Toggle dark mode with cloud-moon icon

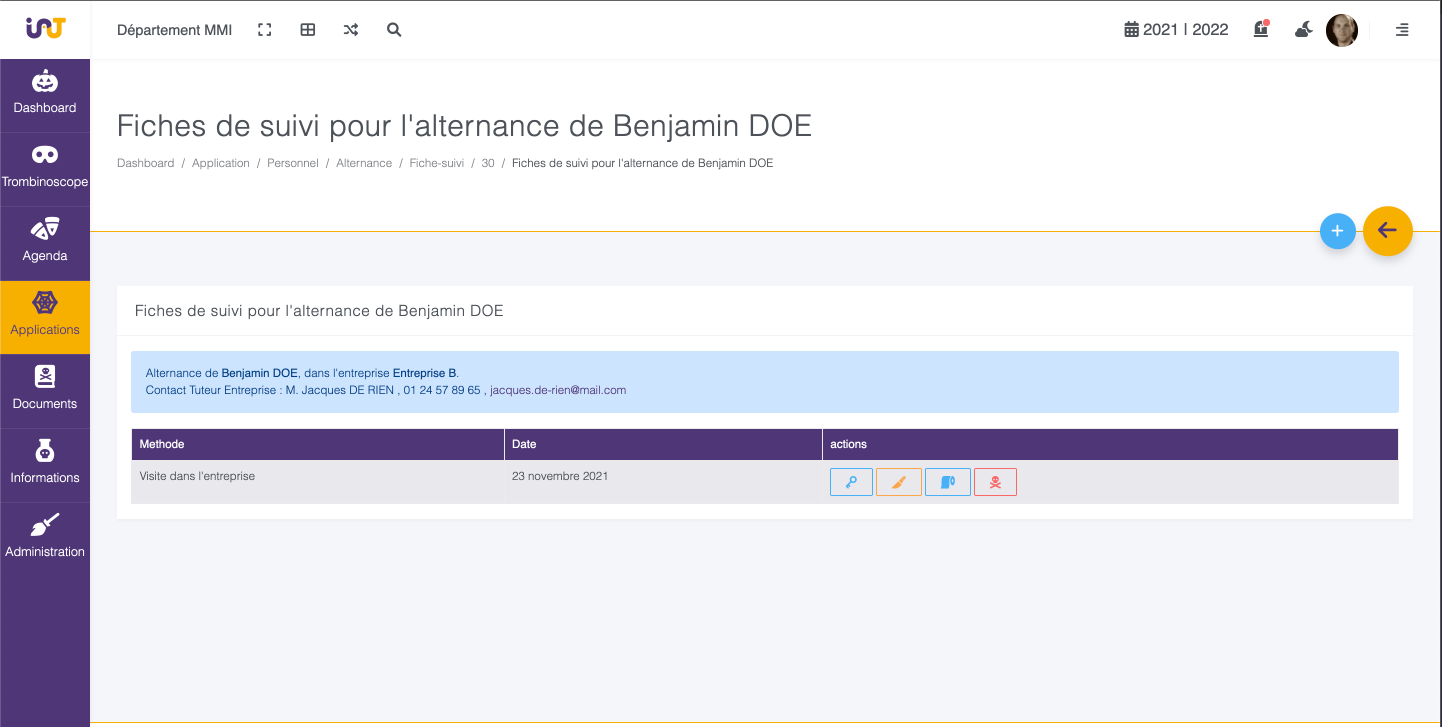click(1303, 30)
